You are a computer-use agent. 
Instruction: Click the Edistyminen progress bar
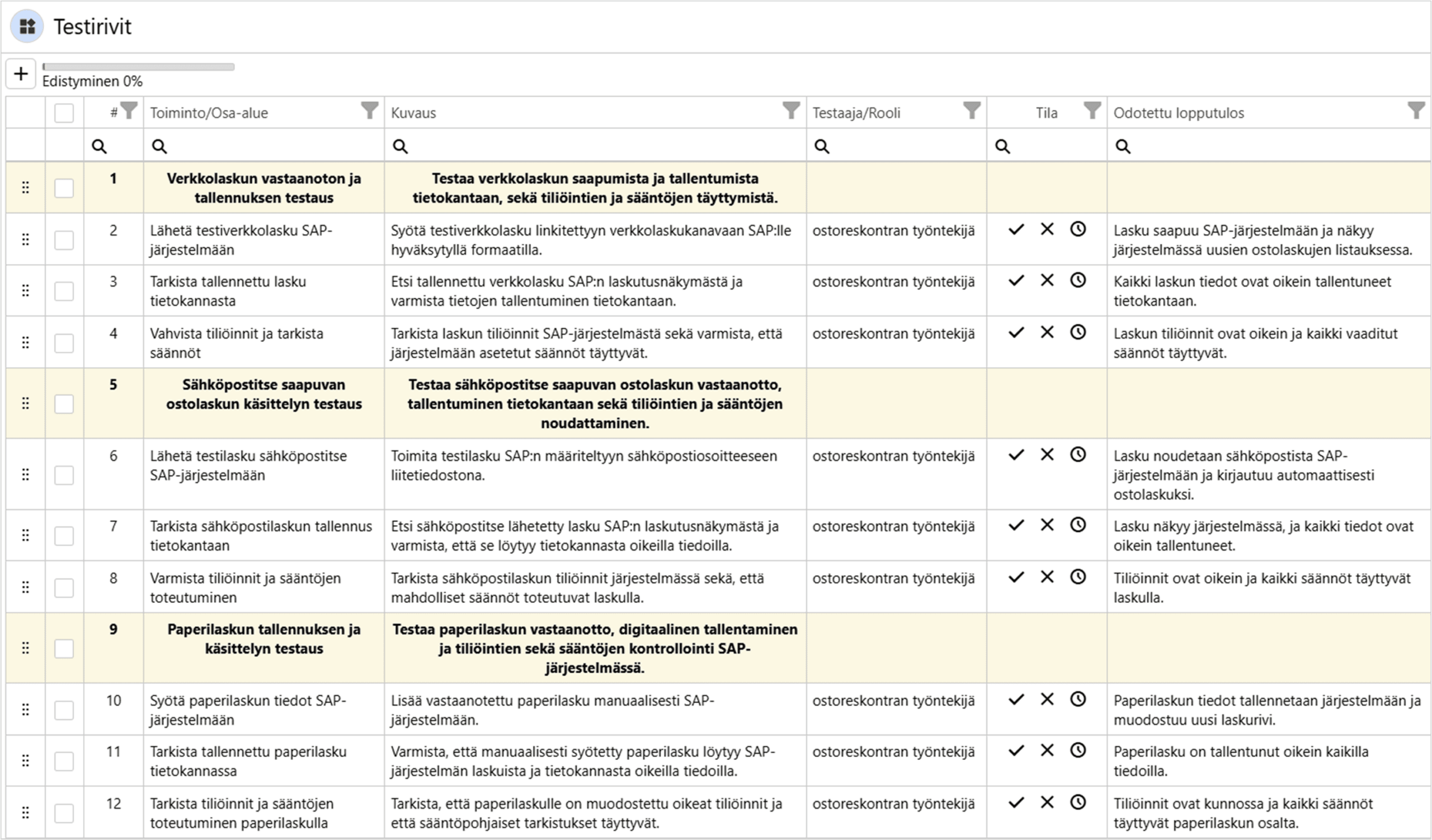139,67
